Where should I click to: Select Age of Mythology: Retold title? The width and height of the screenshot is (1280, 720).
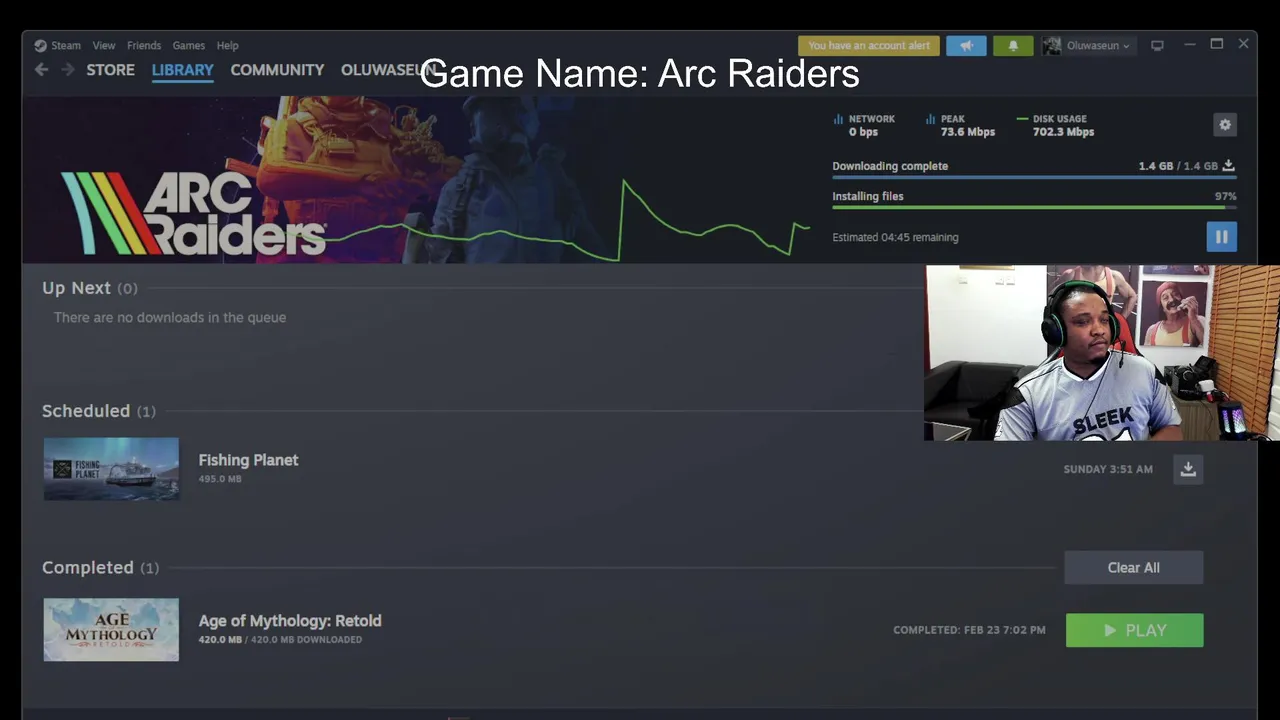click(290, 621)
